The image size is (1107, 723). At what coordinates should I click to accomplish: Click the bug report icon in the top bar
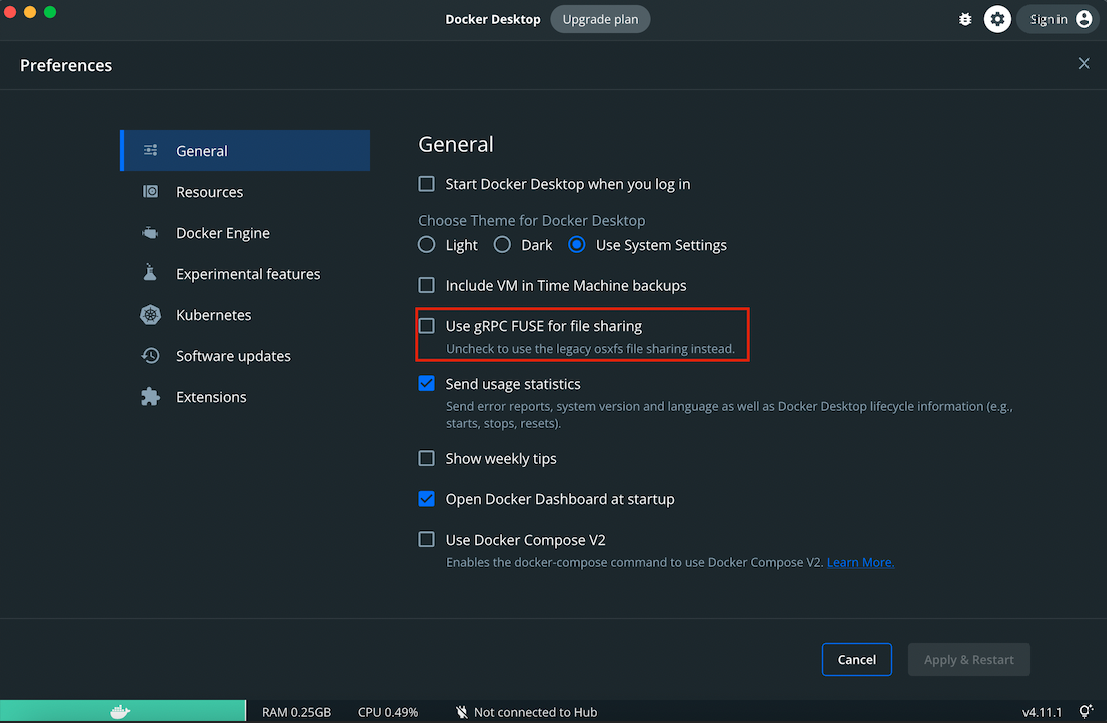click(x=964, y=18)
